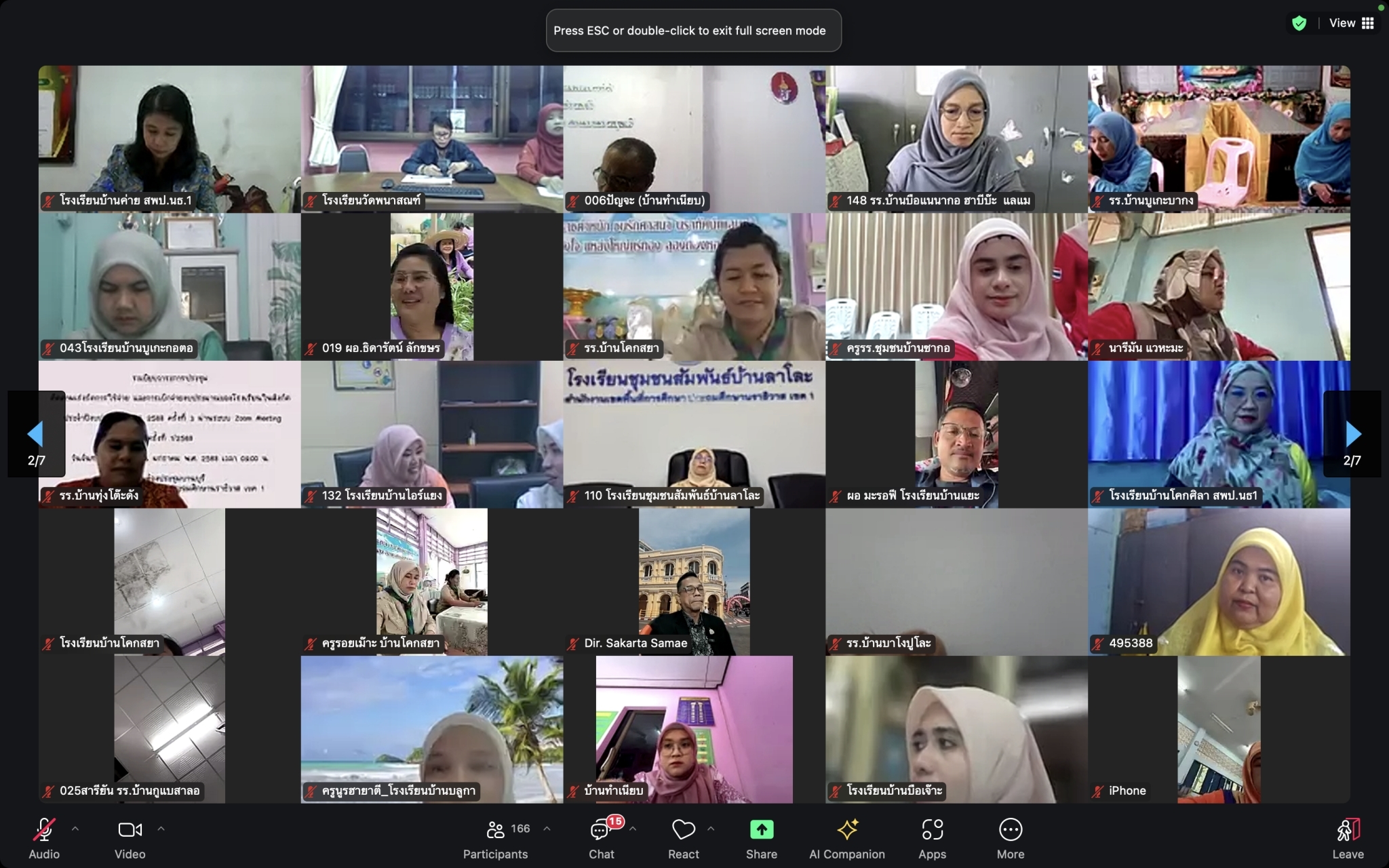Click the React heart icon
Screen dimensions: 1389x868
[683, 830]
